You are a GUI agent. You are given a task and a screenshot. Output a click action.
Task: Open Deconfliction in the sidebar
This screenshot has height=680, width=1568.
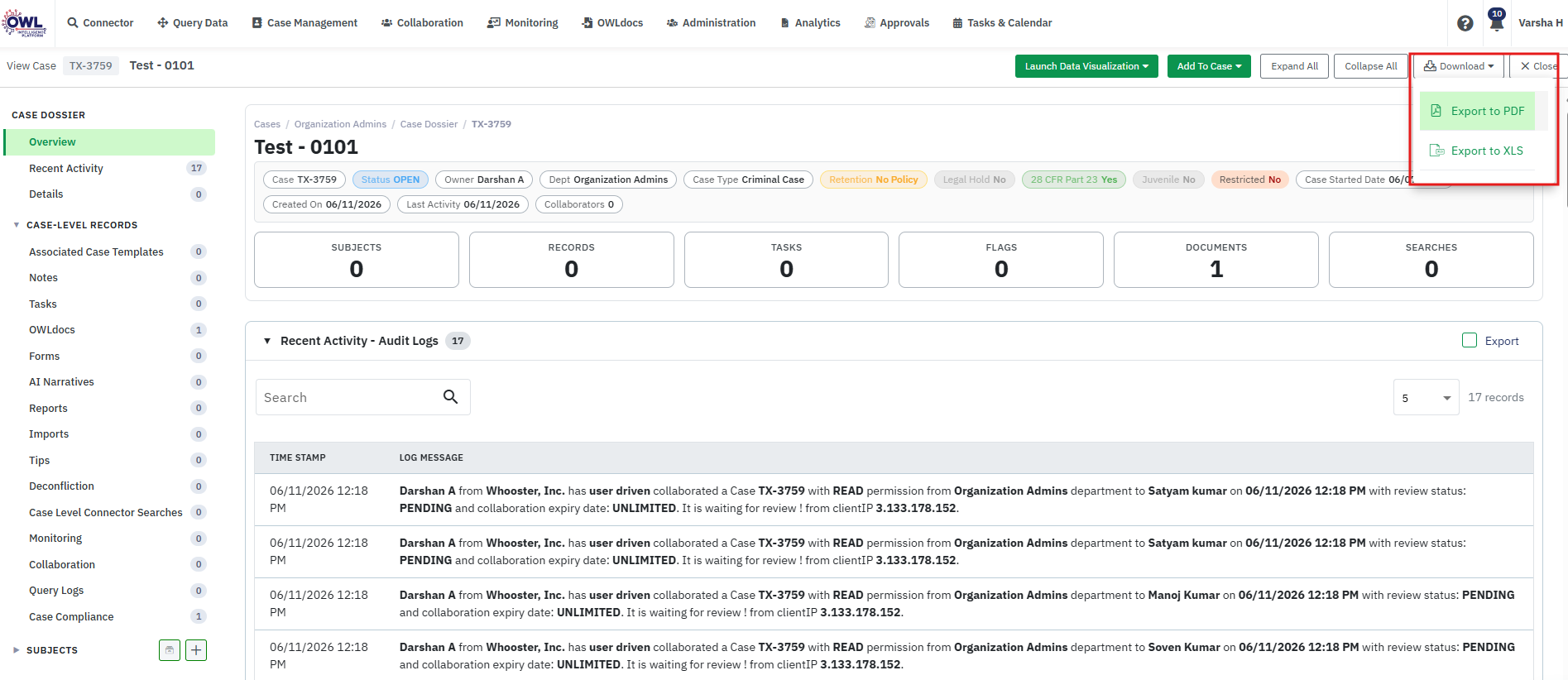[x=109, y=486]
